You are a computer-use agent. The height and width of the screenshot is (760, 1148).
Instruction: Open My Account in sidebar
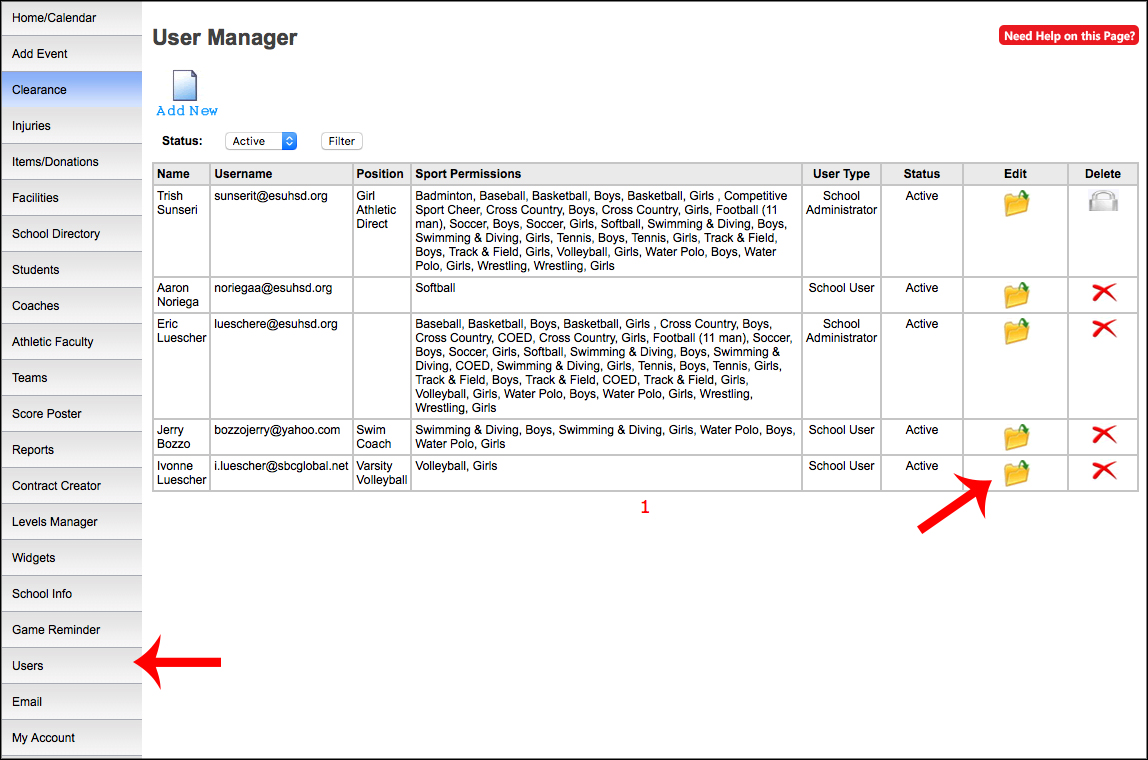click(72, 737)
